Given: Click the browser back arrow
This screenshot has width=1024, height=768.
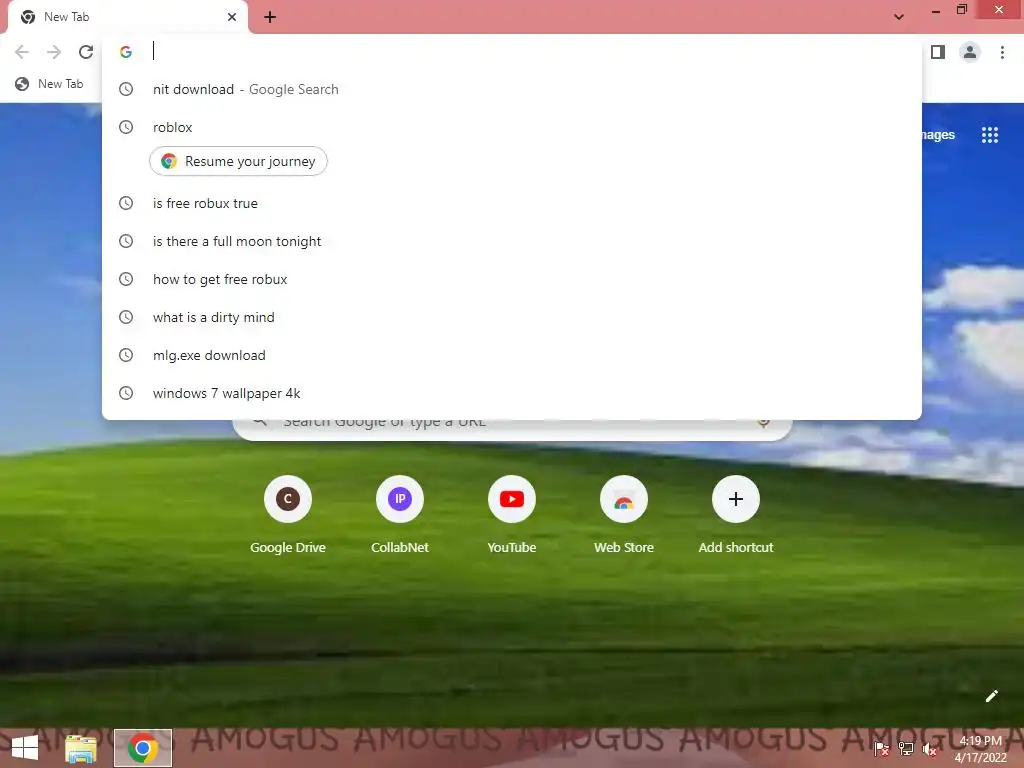Looking at the screenshot, I should tap(22, 52).
